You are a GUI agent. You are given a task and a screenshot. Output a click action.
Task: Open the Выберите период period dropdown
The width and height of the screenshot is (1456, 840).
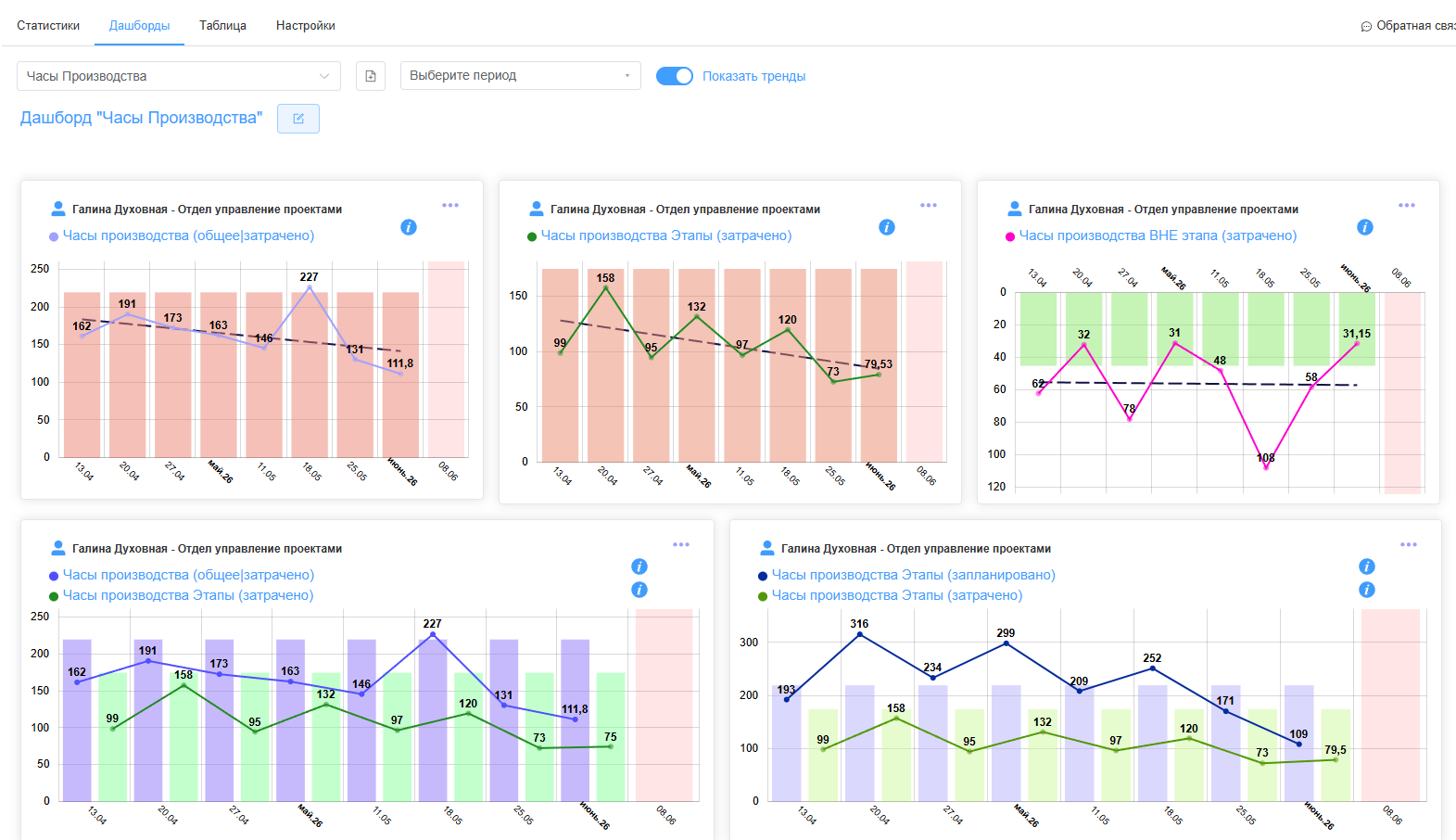[x=521, y=76]
